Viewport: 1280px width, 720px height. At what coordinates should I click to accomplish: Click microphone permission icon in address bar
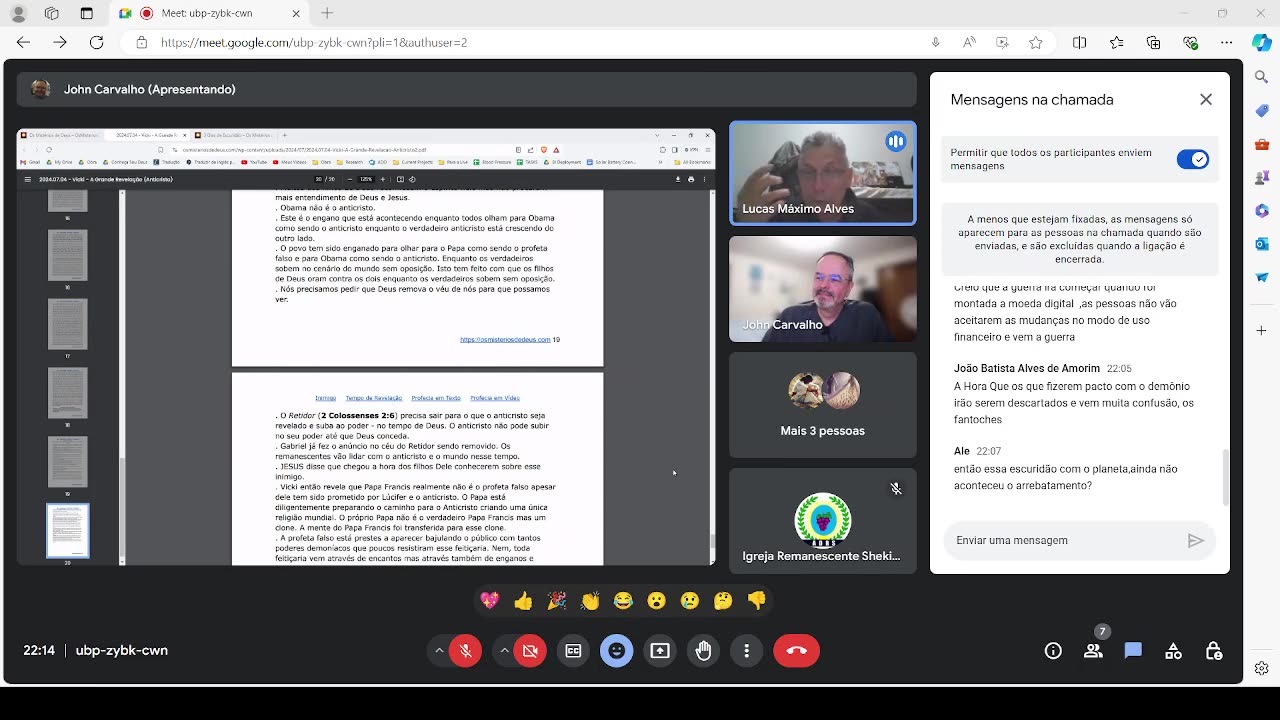935,42
